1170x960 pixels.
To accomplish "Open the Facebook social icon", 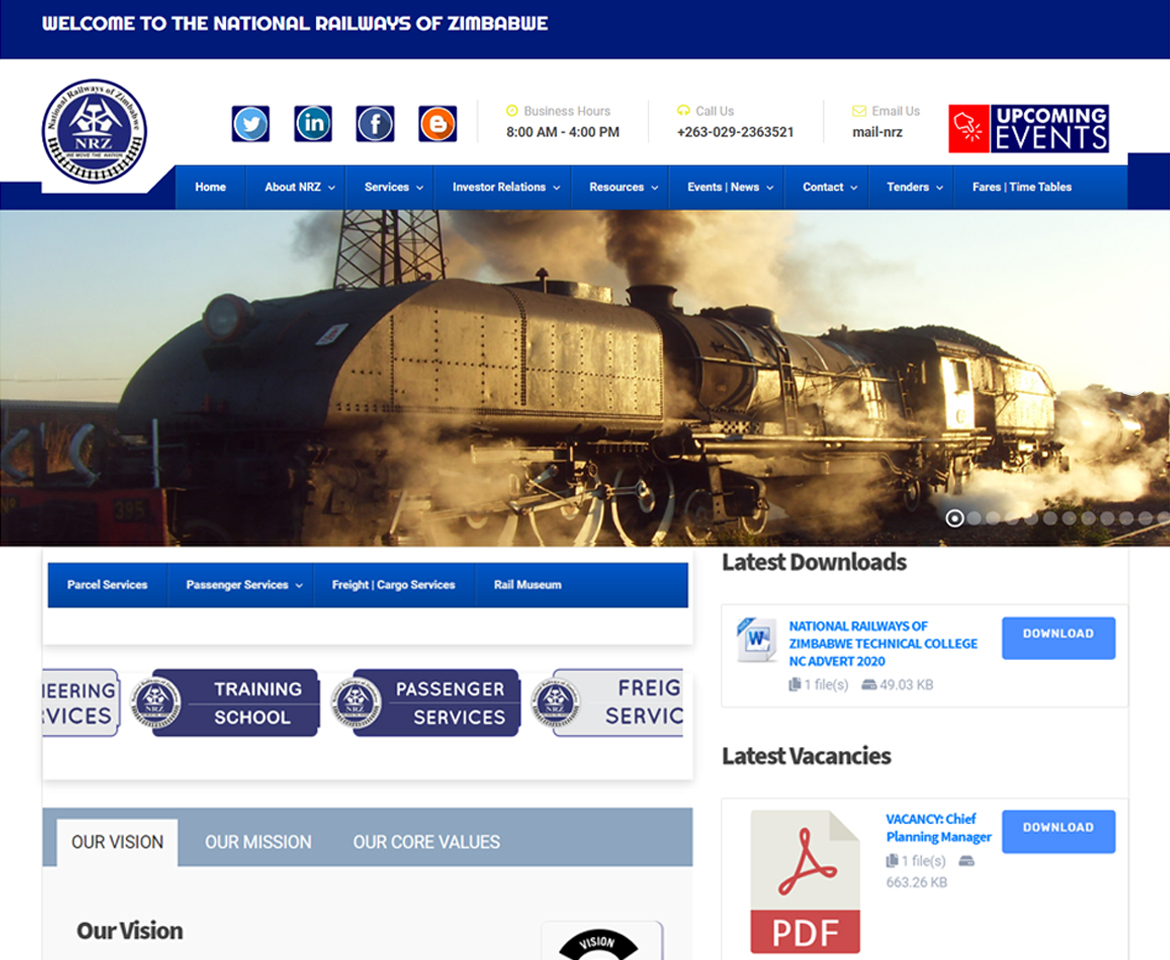I will coord(375,124).
